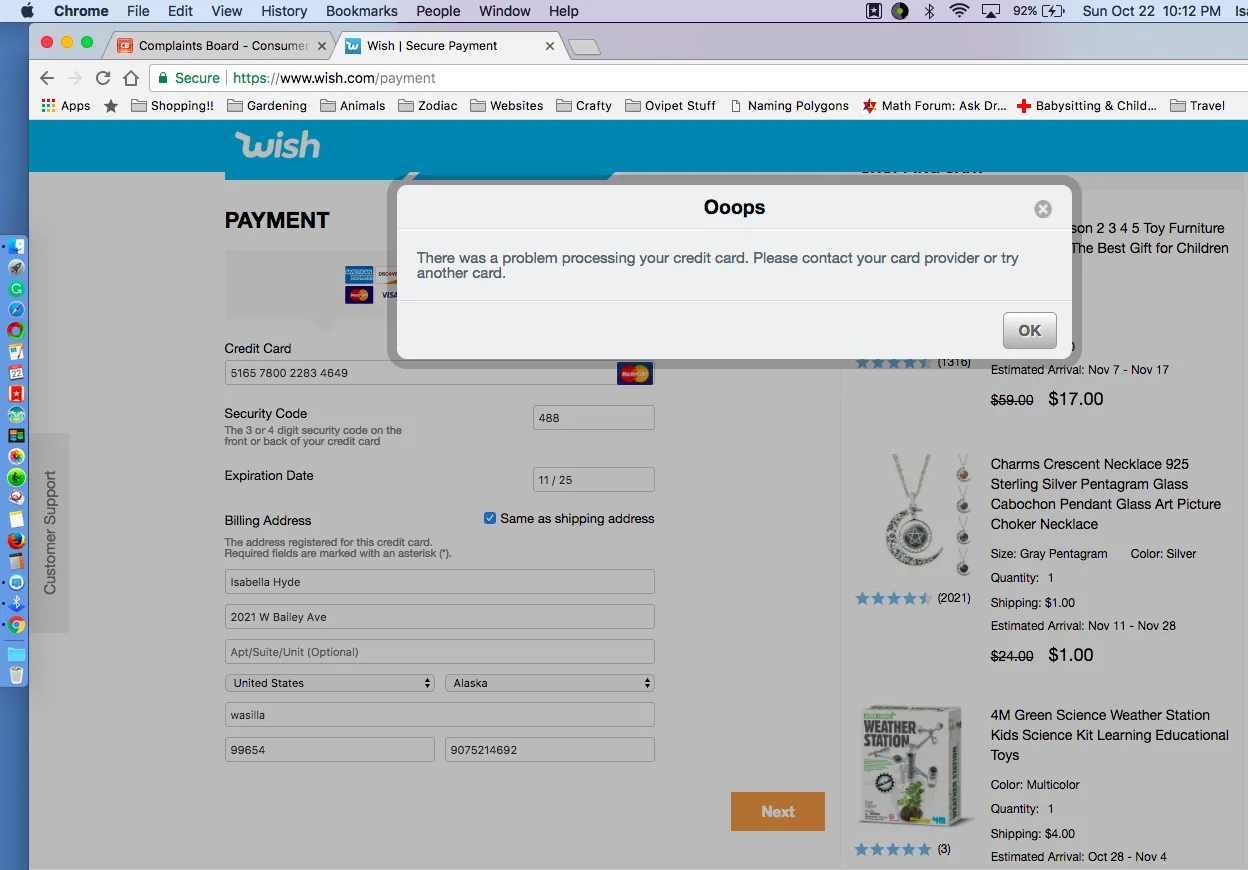Reload the page with the refresh icon
Image resolution: width=1248 pixels, height=870 pixels.
(103, 78)
